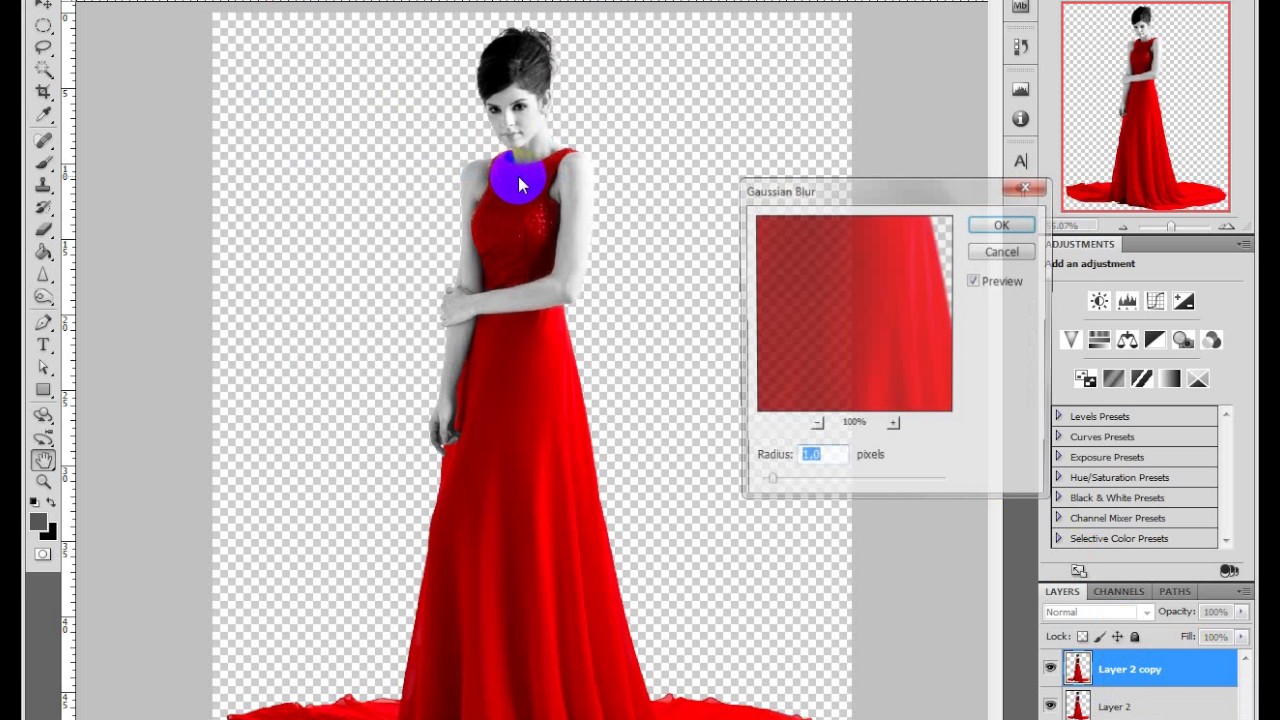This screenshot has height=720, width=1280.
Task: Select the Dodge tool
Action: pyautogui.click(x=43, y=296)
